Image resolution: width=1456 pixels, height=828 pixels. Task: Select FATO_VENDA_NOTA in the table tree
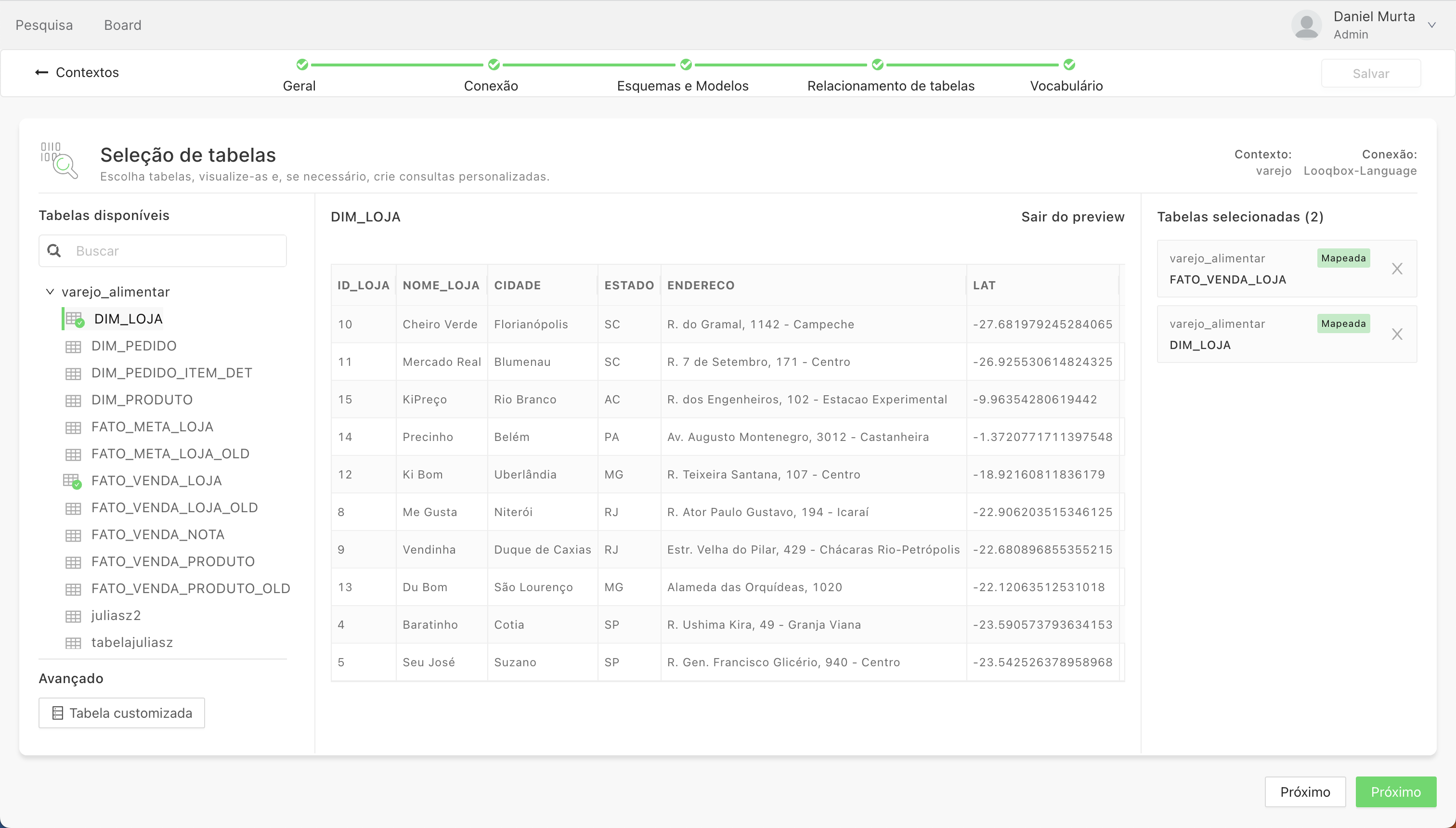point(157,534)
